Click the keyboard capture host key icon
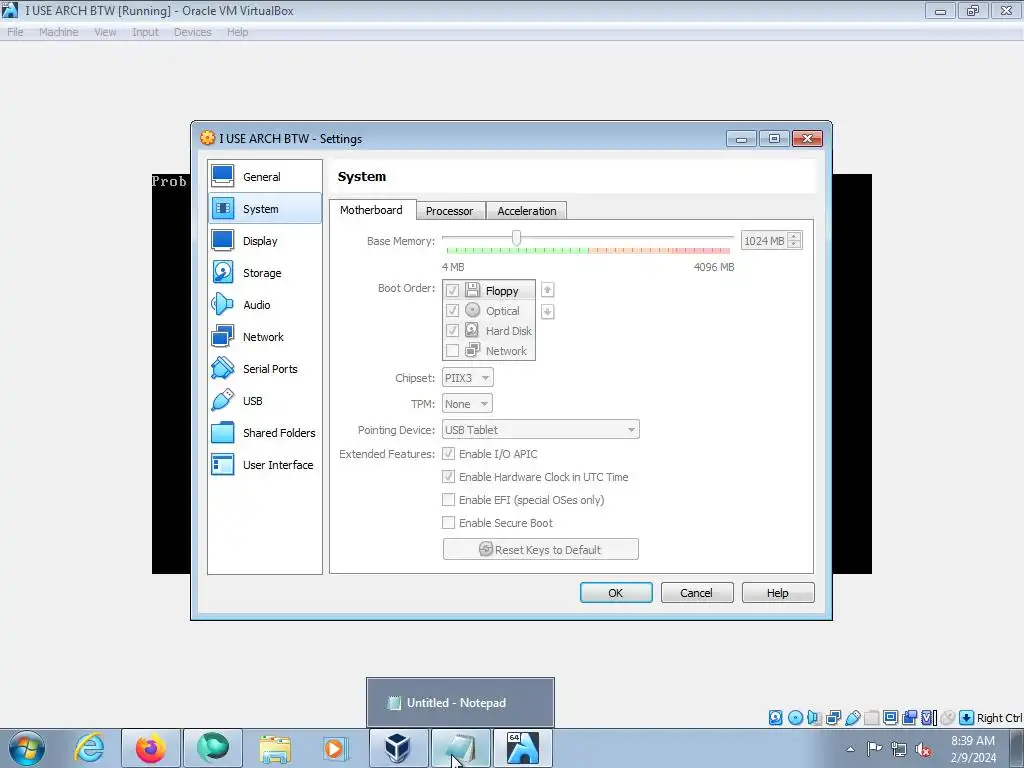This screenshot has height=768, width=1024. [967, 718]
